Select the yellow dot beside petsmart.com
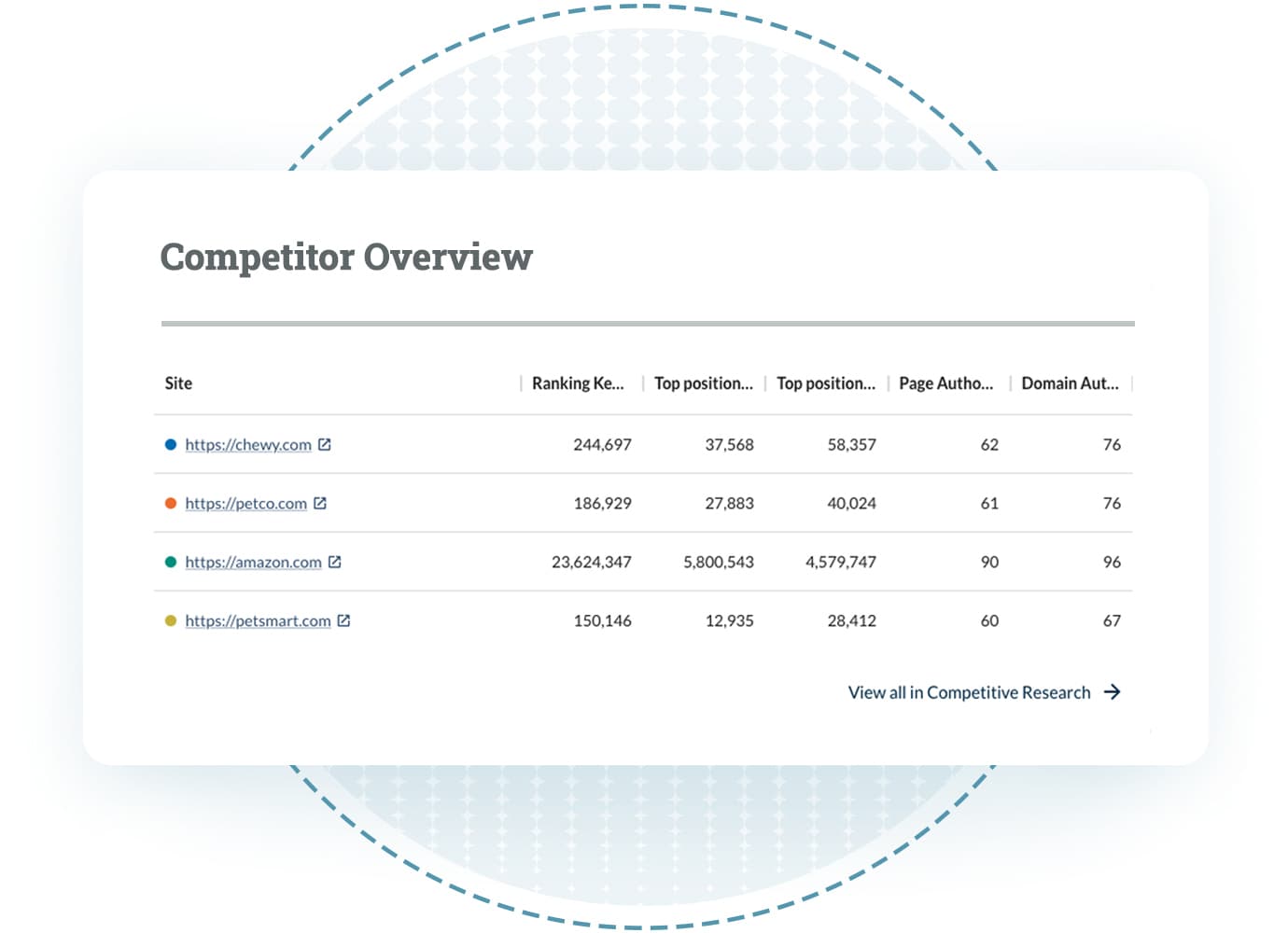This screenshot has height=933, width=1288. [171, 621]
